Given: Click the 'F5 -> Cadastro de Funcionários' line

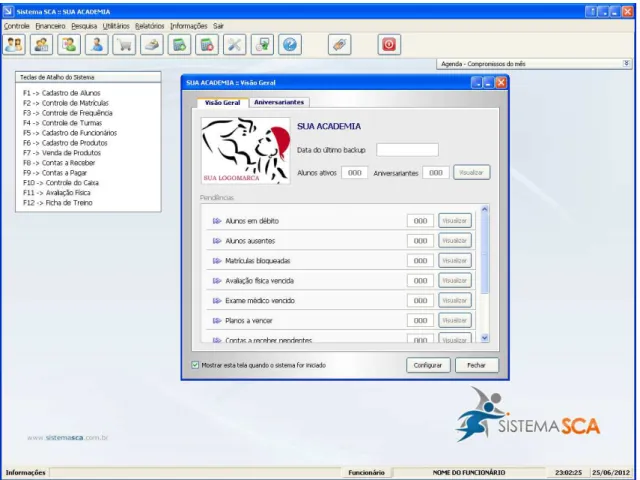Looking at the screenshot, I should coord(70,133).
